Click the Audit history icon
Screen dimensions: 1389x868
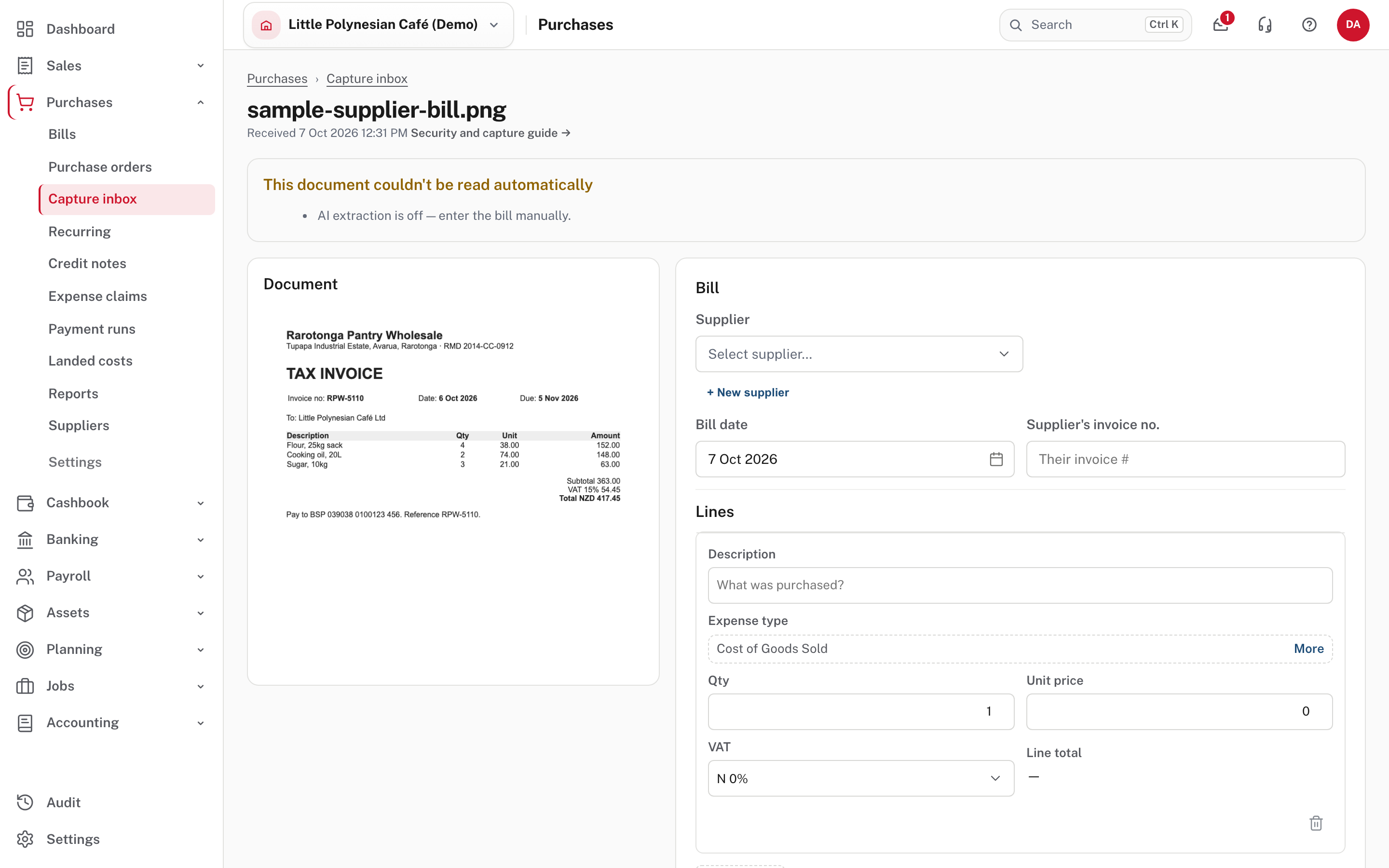tap(25, 802)
